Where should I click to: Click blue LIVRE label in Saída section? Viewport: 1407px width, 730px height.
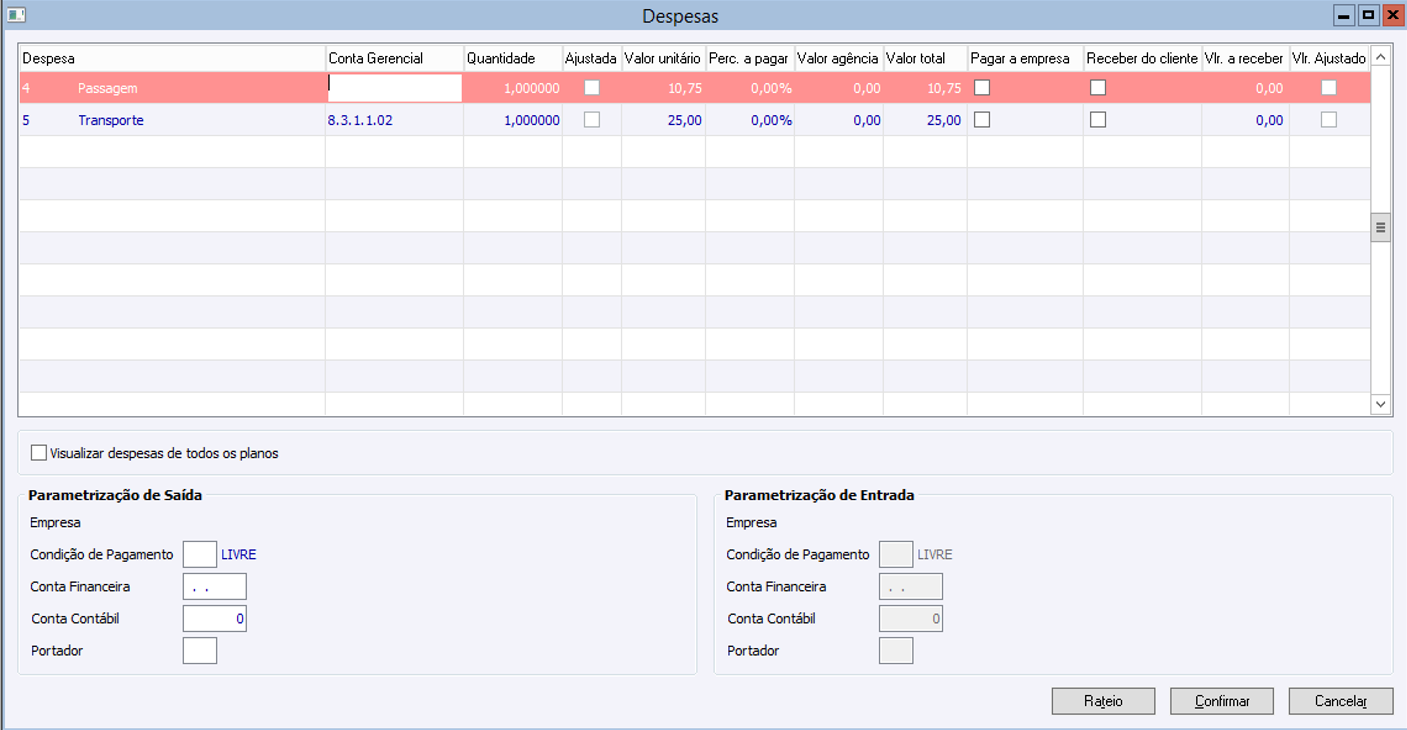pyautogui.click(x=238, y=554)
